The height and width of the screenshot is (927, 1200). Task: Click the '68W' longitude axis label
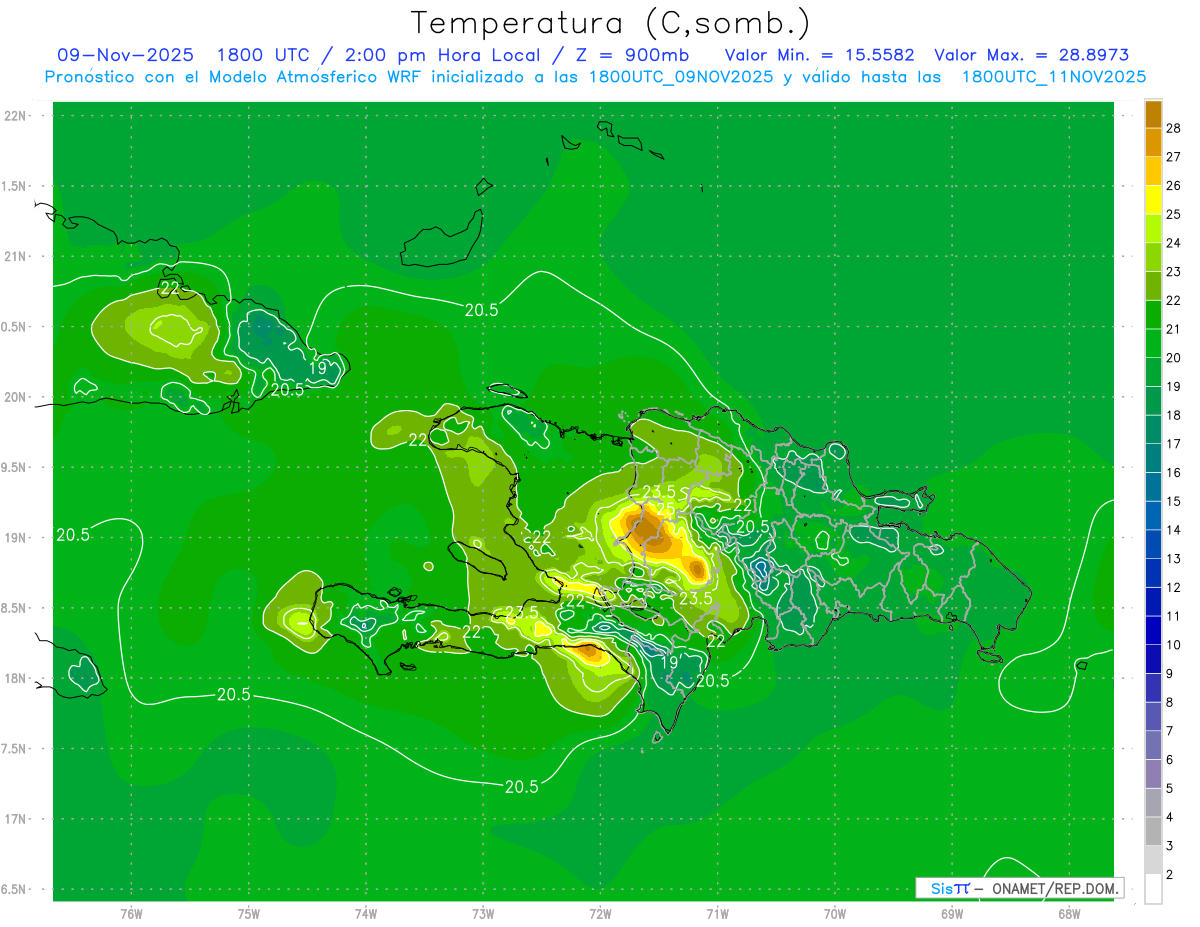[1069, 914]
